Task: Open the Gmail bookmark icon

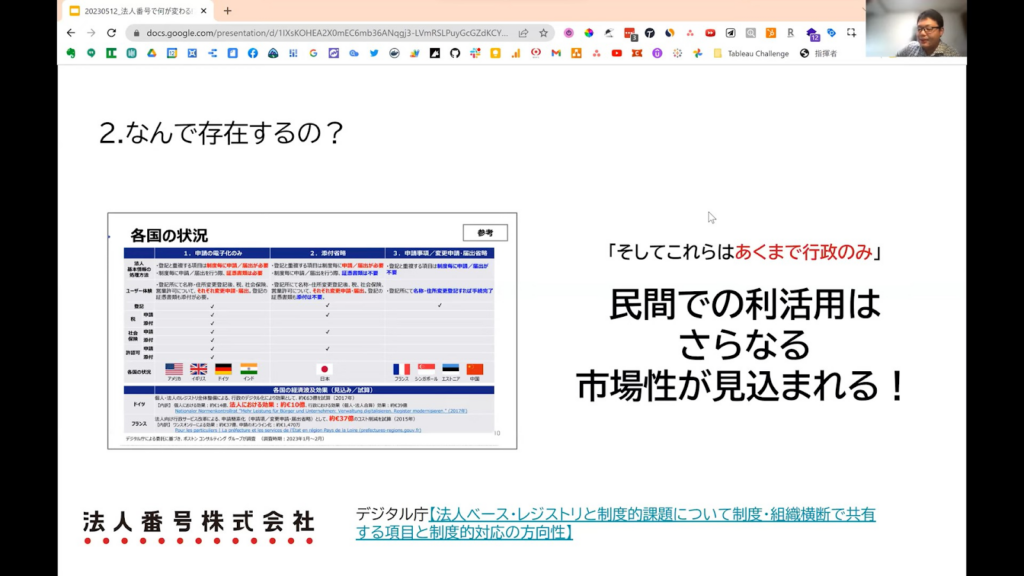Action: click(556, 53)
